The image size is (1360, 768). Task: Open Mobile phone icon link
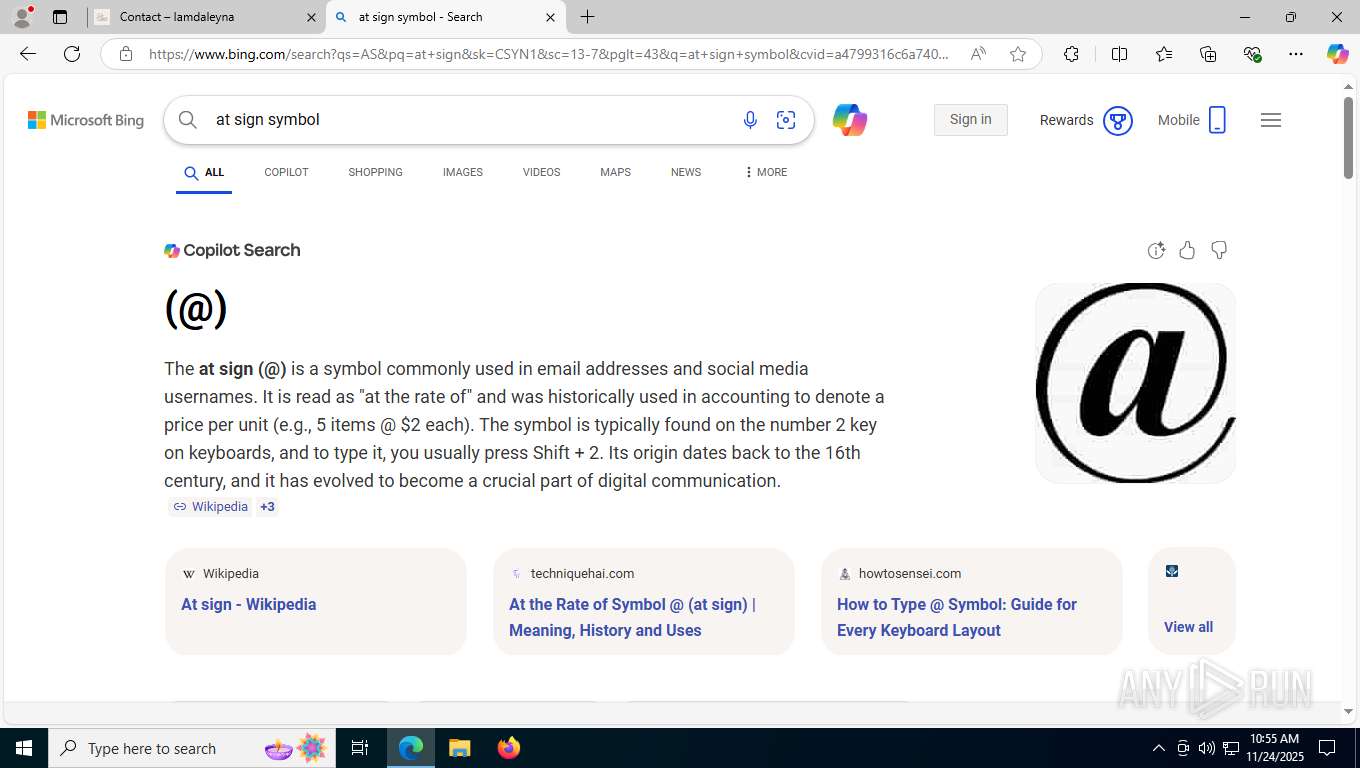1217,120
